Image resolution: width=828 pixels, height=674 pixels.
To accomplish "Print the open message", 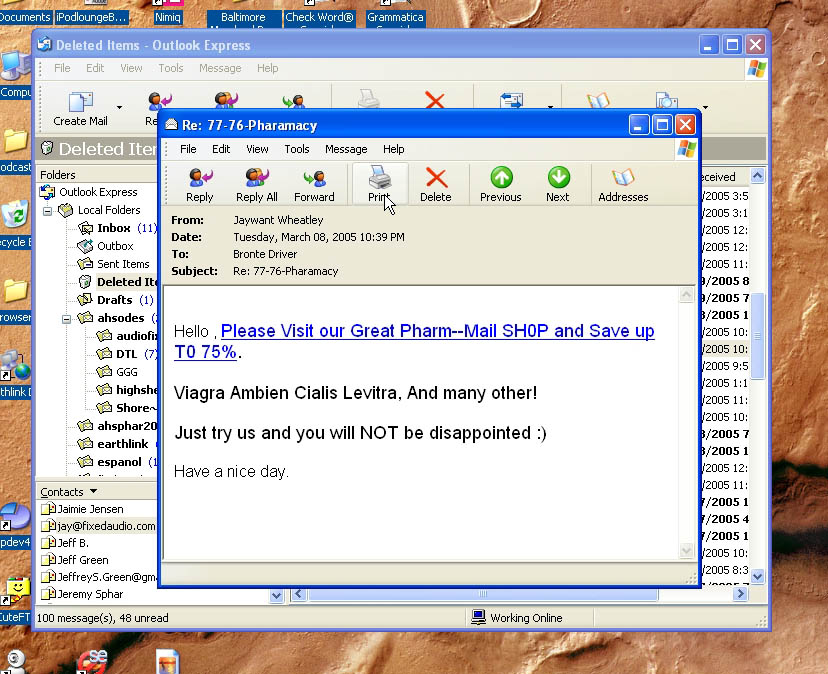I will click(x=380, y=184).
